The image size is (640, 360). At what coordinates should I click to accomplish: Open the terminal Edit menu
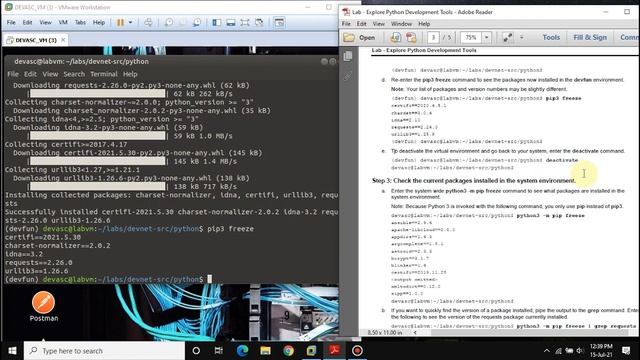click(x=30, y=74)
